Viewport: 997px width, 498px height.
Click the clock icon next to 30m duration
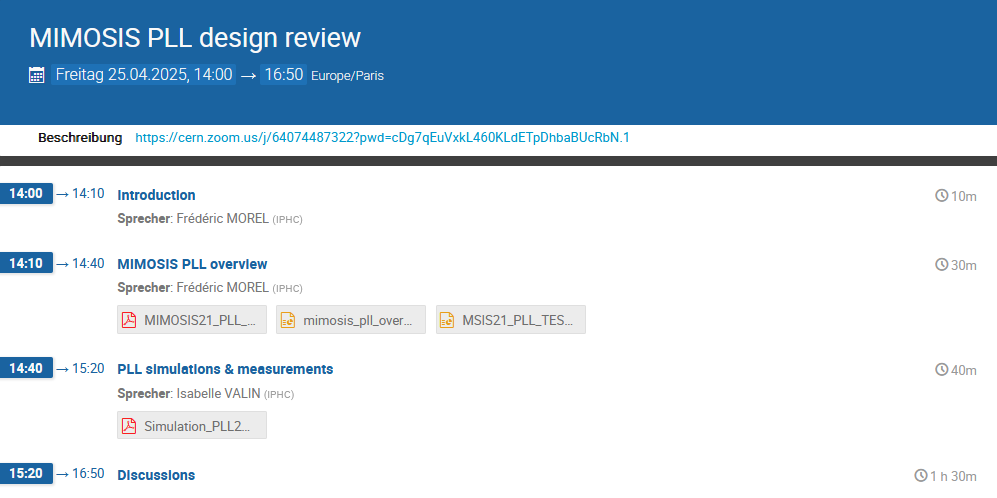pos(941,265)
